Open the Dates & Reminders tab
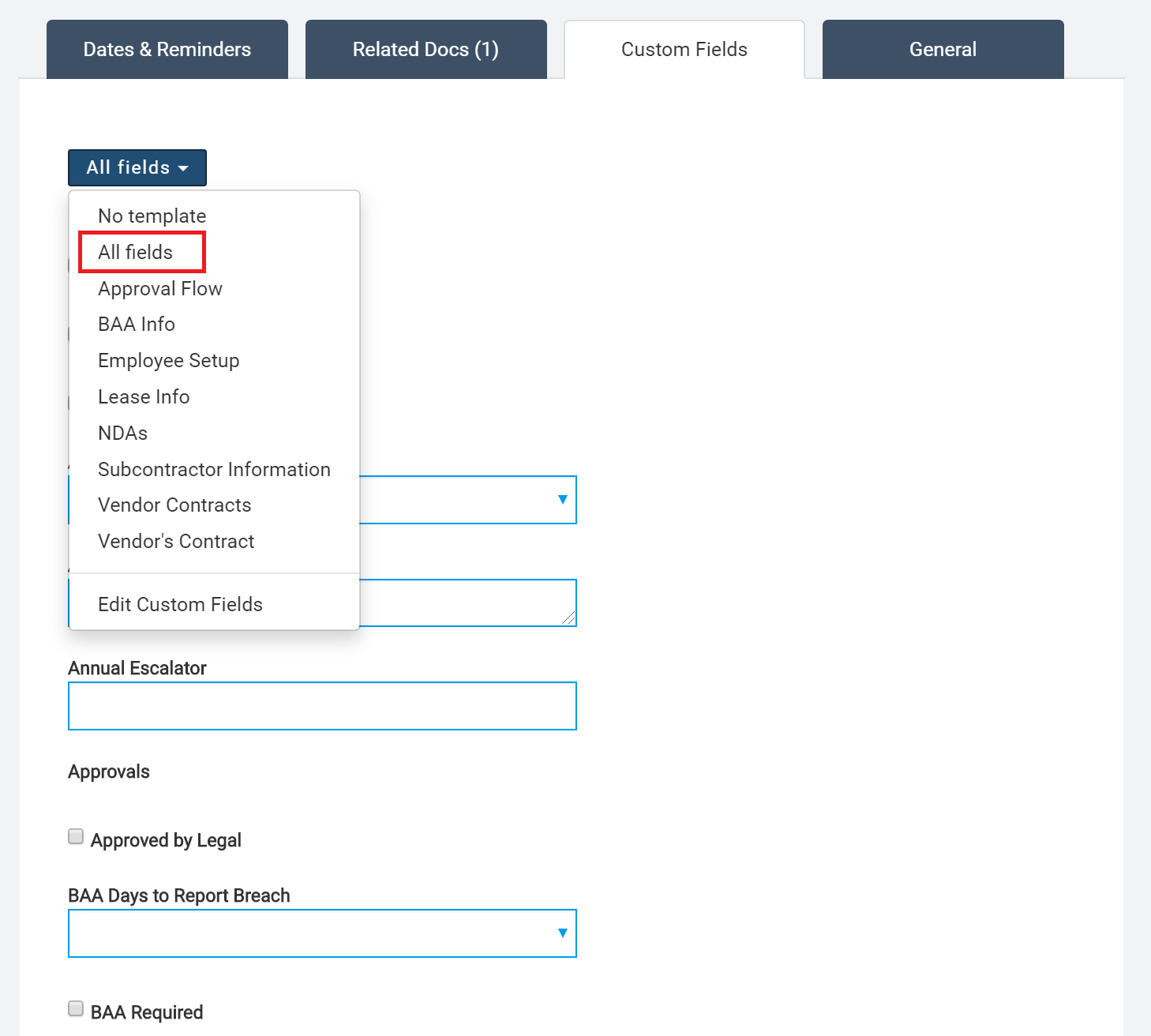 pyautogui.click(x=167, y=49)
